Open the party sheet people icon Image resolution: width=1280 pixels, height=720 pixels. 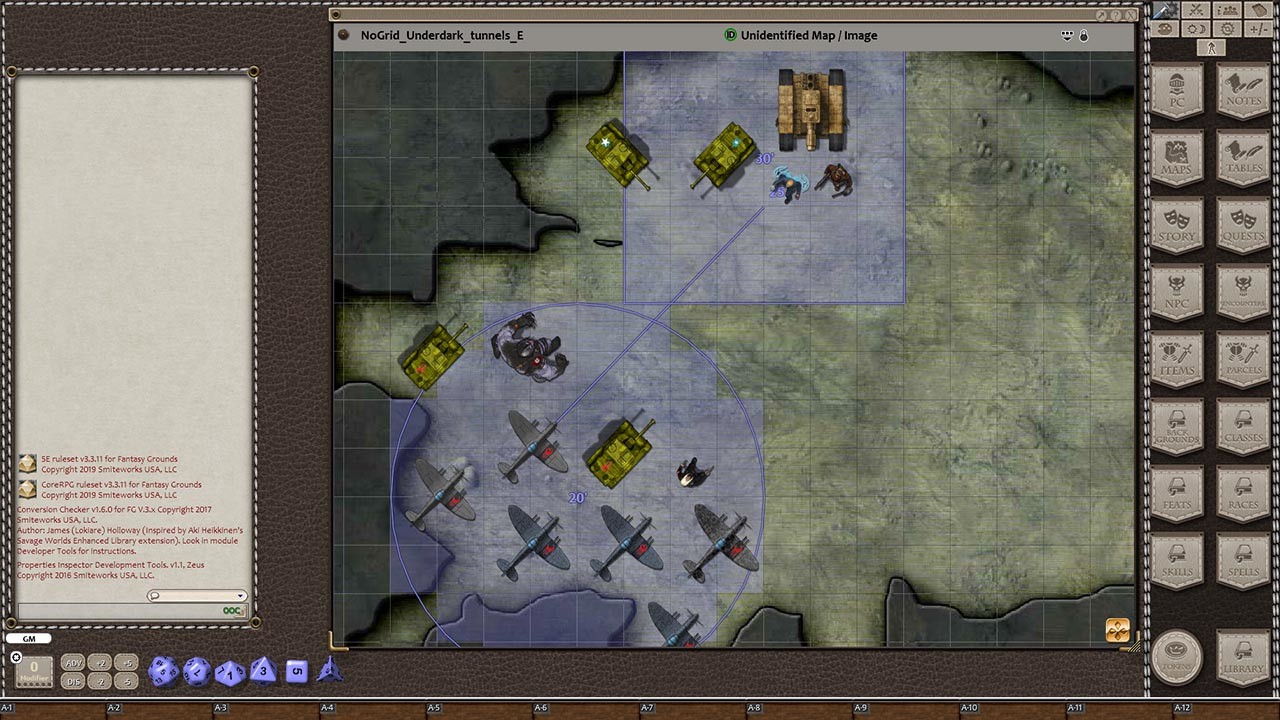(x=1225, y=9)
